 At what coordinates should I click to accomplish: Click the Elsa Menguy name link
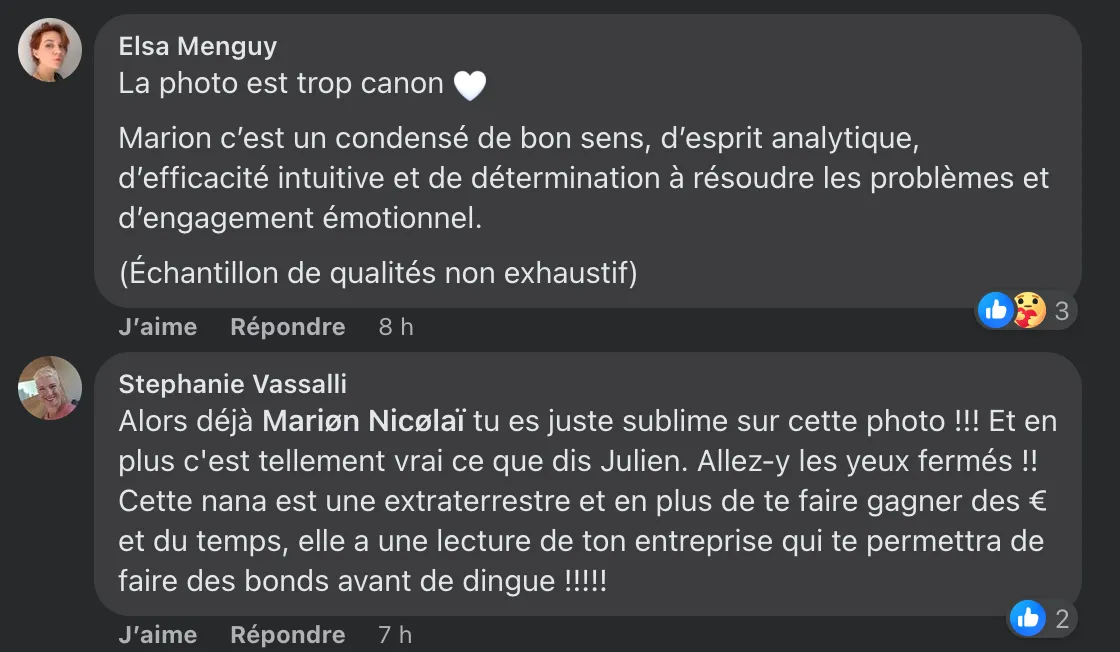click(x=198, y=46)
